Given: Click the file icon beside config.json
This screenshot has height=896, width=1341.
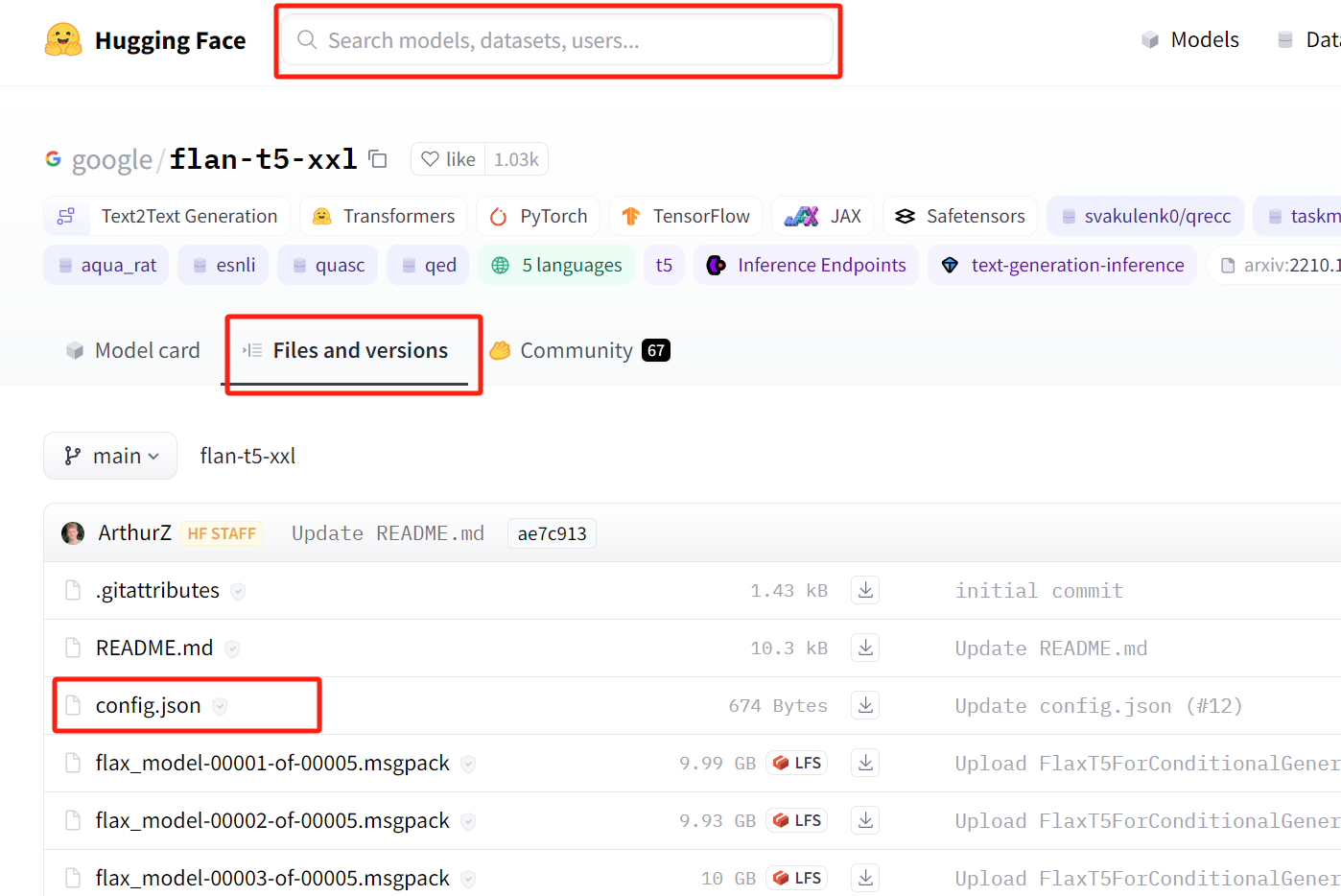Looking at the screenshot, I should coord(73,705).
